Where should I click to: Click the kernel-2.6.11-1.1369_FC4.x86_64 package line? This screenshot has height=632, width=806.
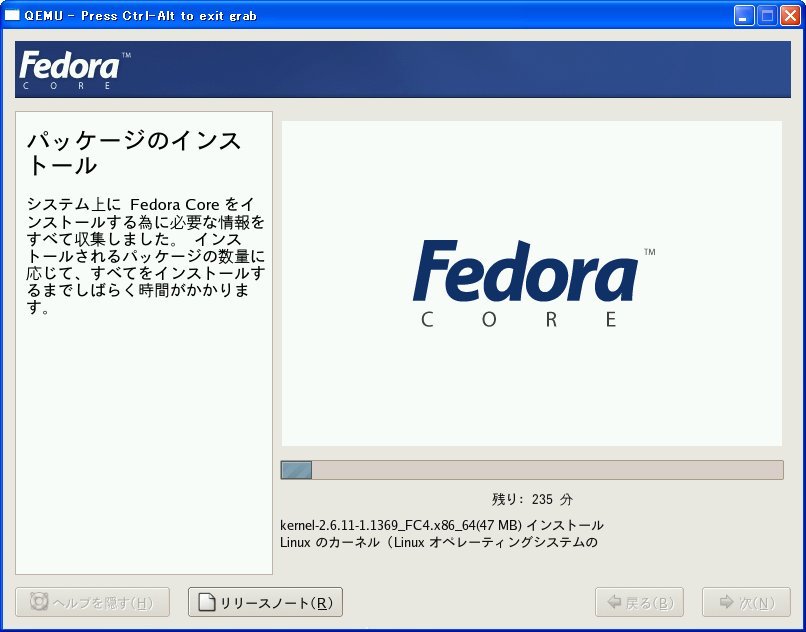point(442,526)
